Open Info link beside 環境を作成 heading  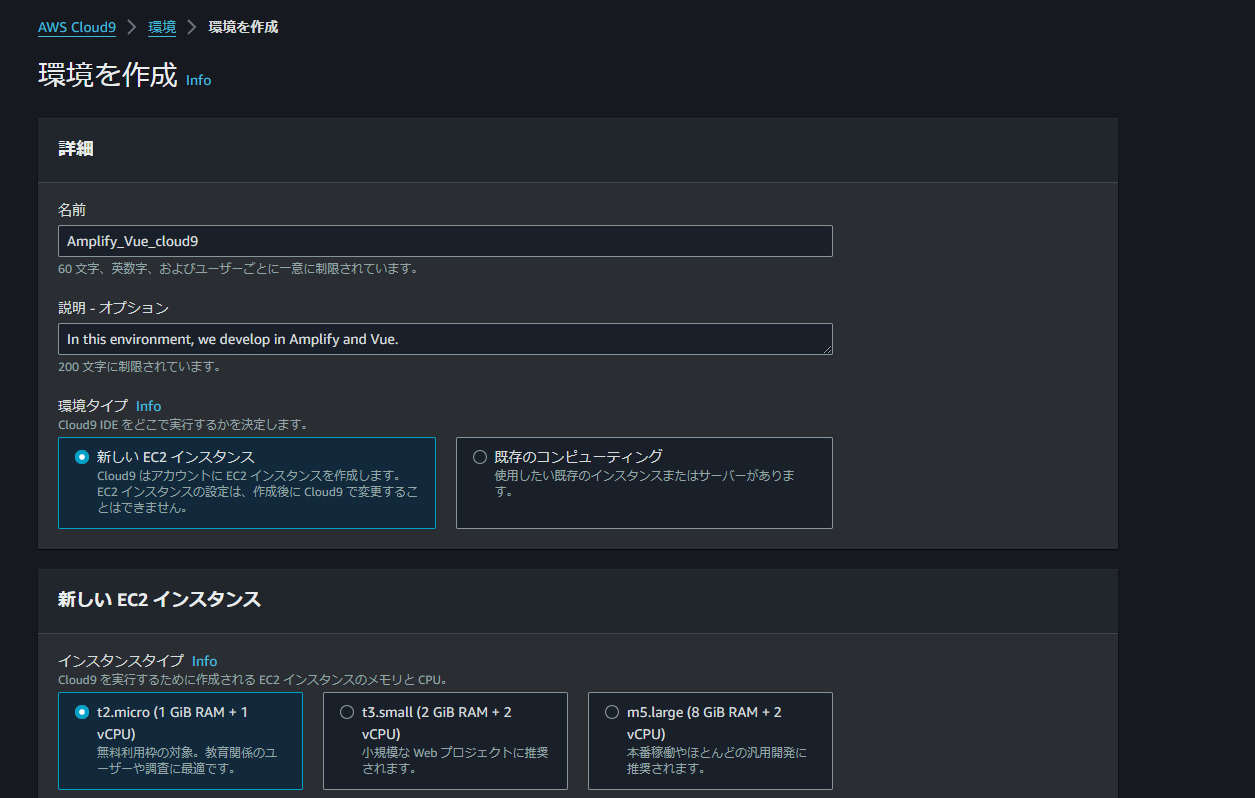tap(198, 80)
